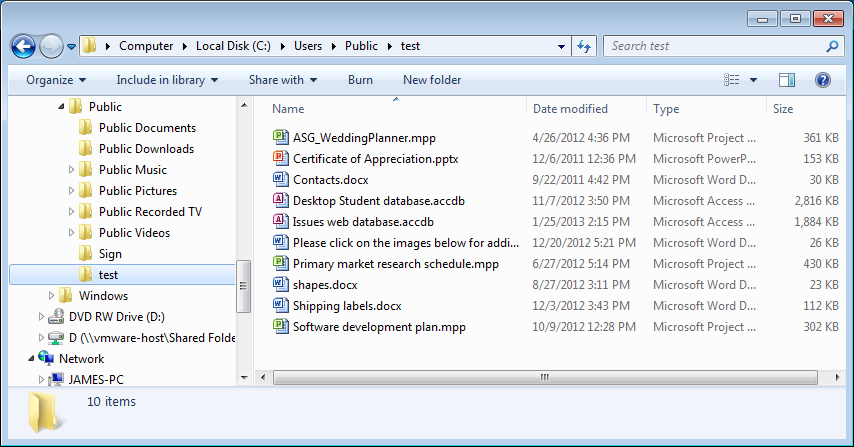This screenshot has width=854, height=447.
Task: Collapse the Public folder in the tree
Action: 61,107
